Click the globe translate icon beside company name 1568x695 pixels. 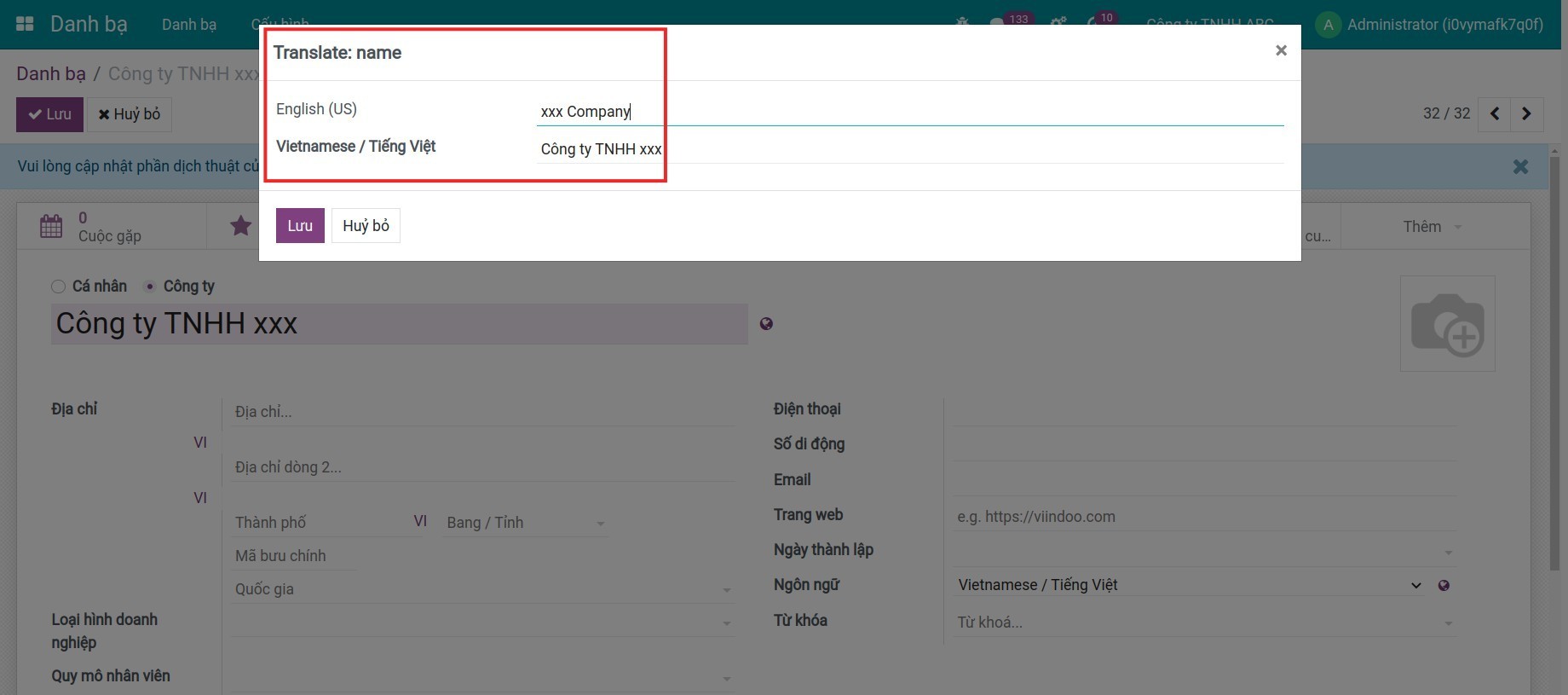coord(766,324)
